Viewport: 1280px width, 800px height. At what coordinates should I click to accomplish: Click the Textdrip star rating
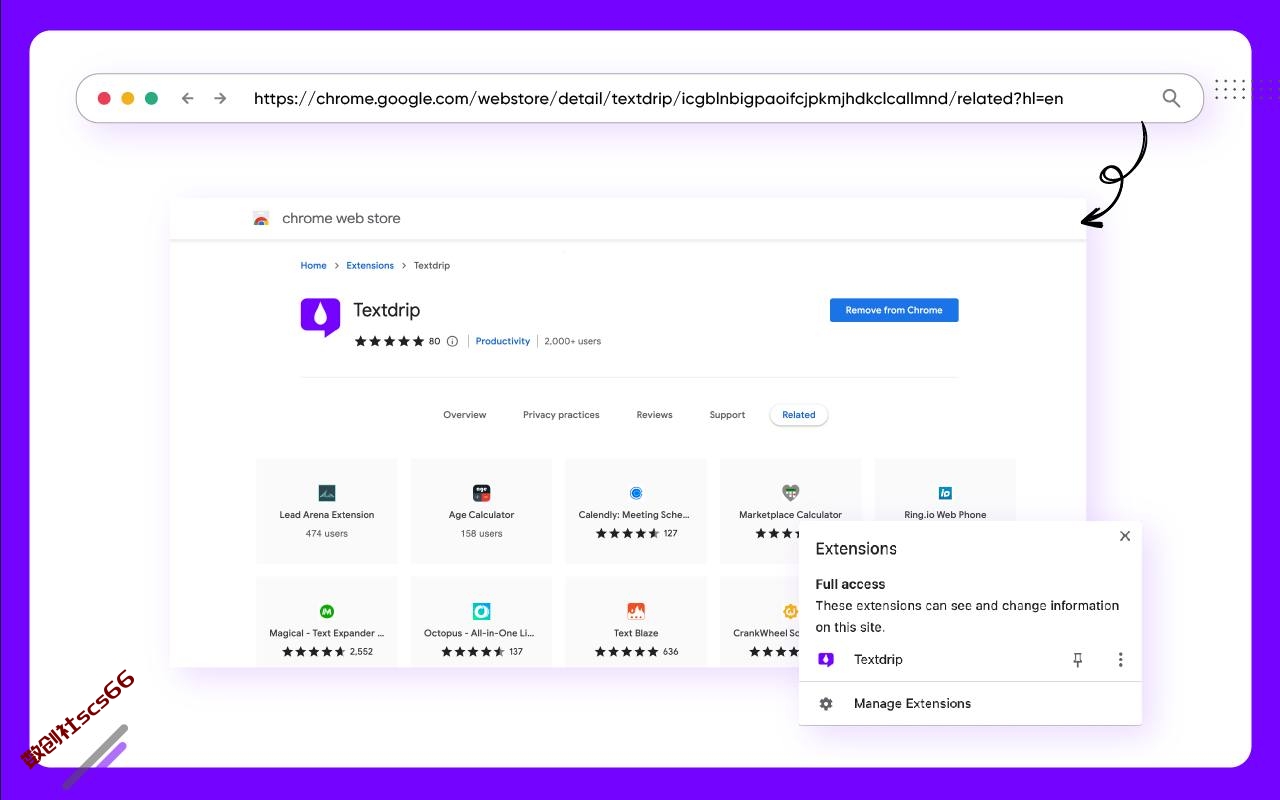(390, 341)
